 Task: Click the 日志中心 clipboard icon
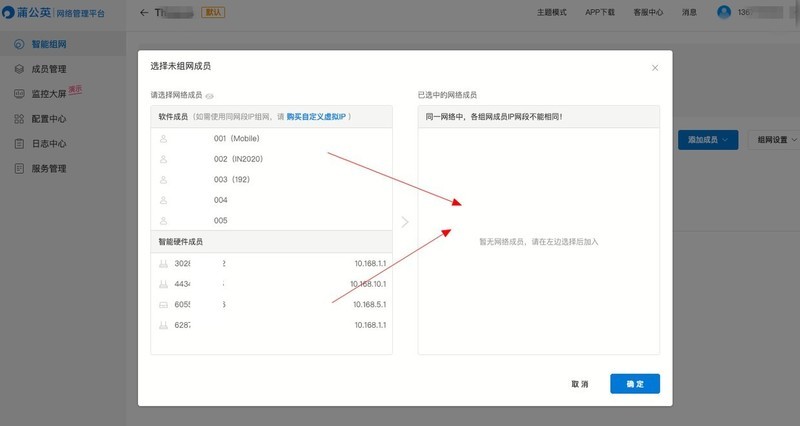point(19,144)
